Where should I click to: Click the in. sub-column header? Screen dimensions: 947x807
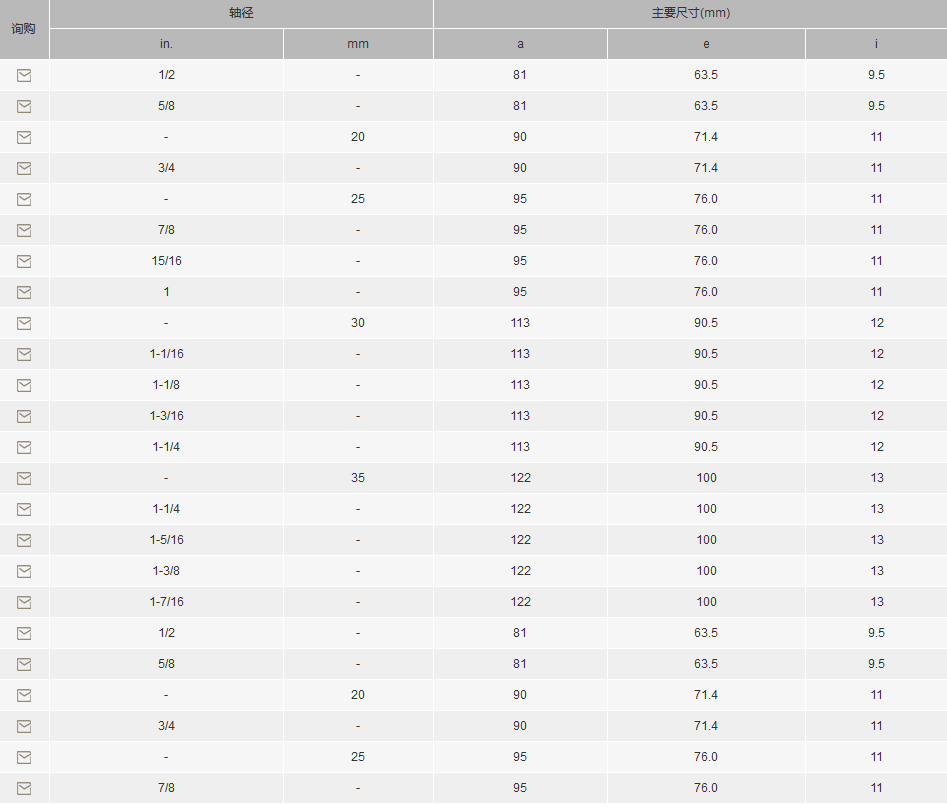(166, 44)
